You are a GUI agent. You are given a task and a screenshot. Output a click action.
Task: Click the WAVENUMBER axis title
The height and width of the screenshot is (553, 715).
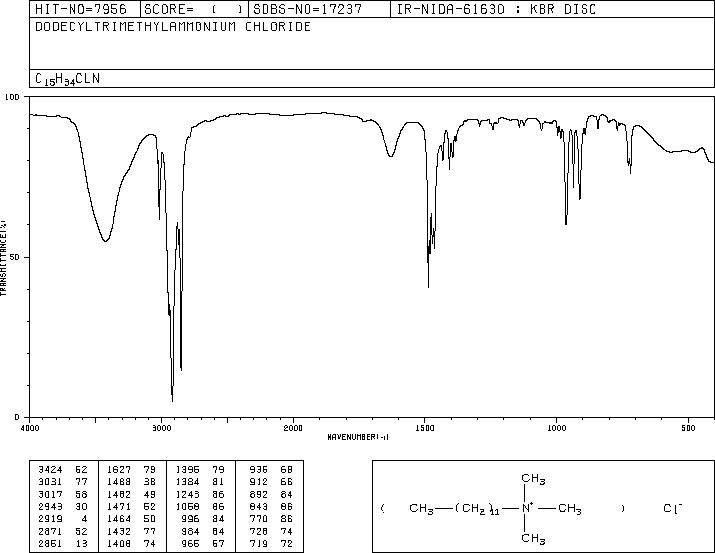[x=358, y=437]
